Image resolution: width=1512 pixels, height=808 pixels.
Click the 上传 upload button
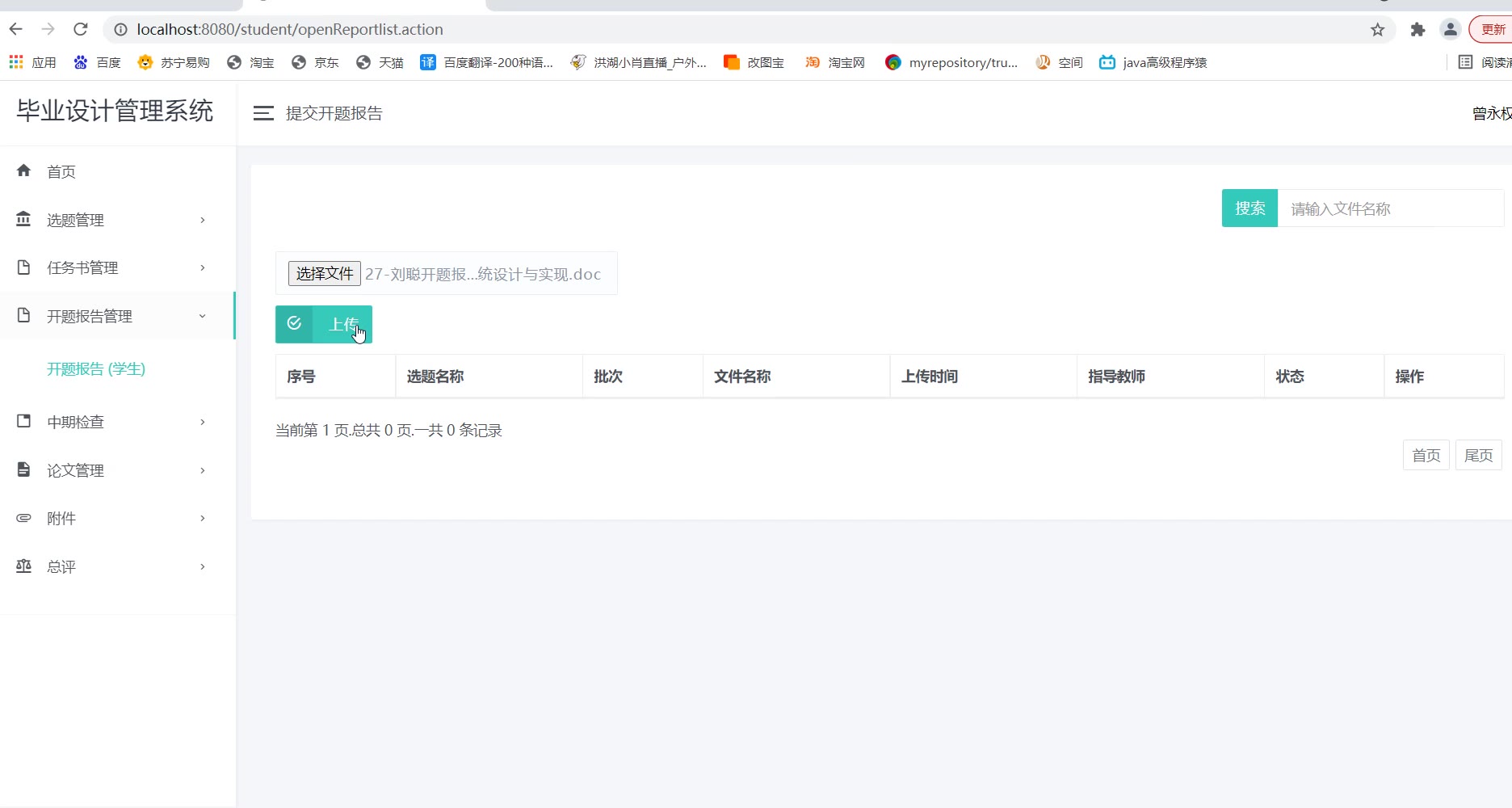click(x=324, y=324)
